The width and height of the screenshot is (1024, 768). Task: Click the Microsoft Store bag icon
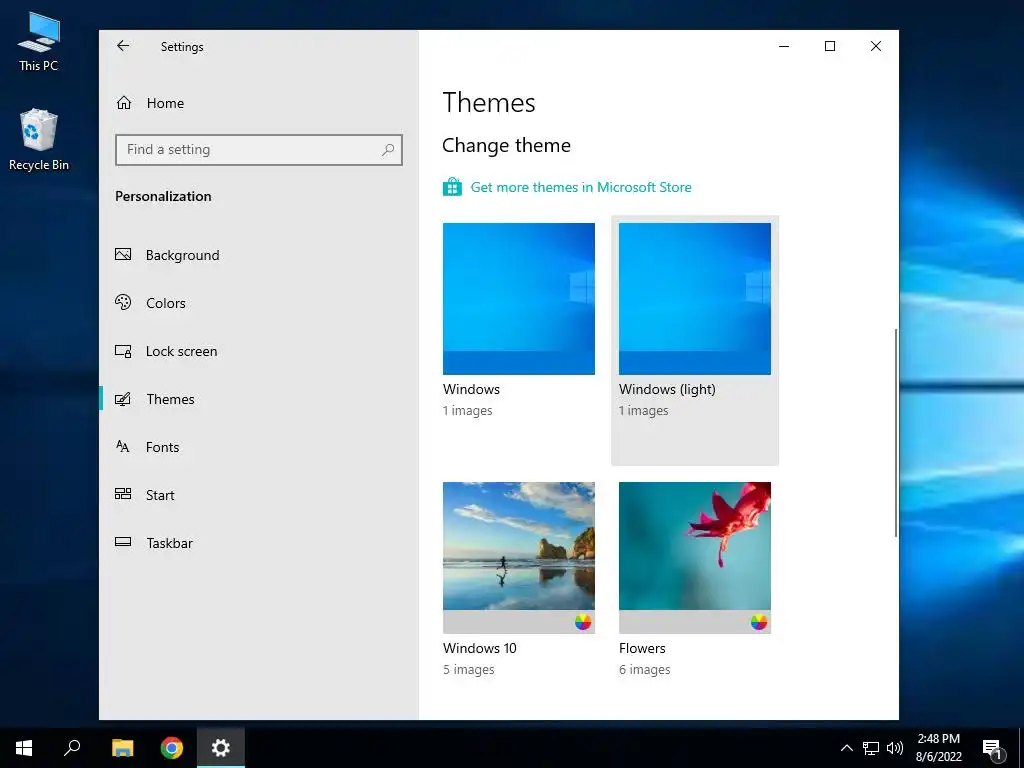coord(452,187)
